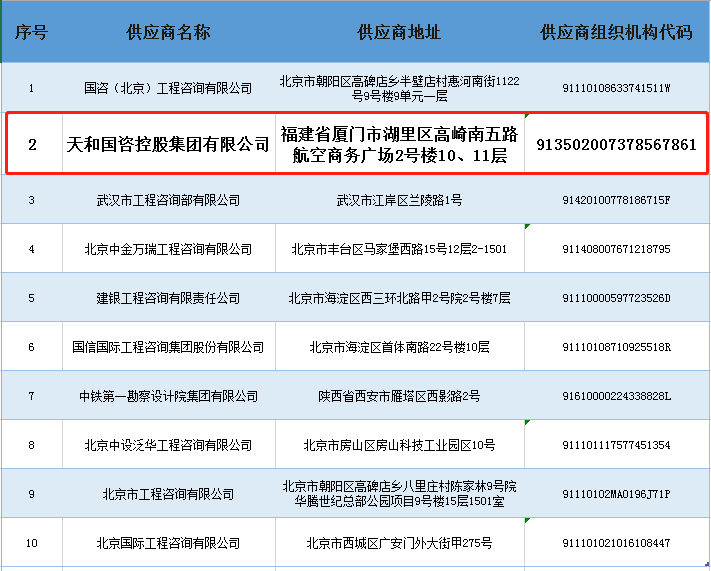Viewport: 711px width, 571px height.
Task: Select the 供应商组织机构代码 header cell
Action: click(x=617, y=32)
